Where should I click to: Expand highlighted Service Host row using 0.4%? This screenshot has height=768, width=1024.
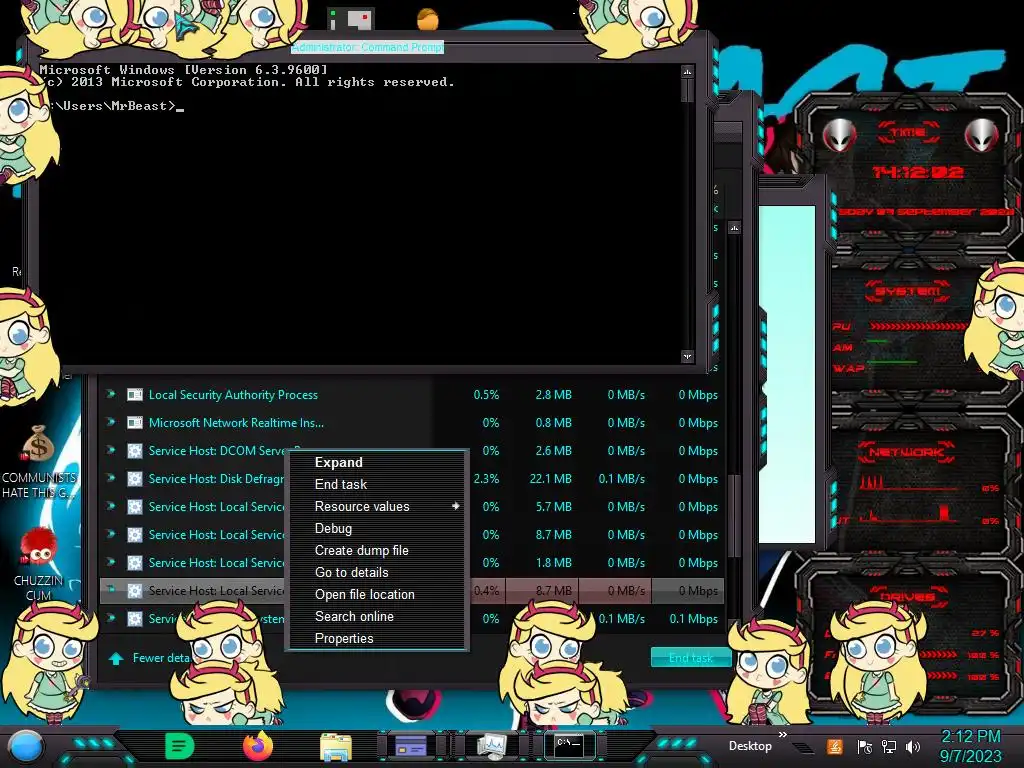111,589
